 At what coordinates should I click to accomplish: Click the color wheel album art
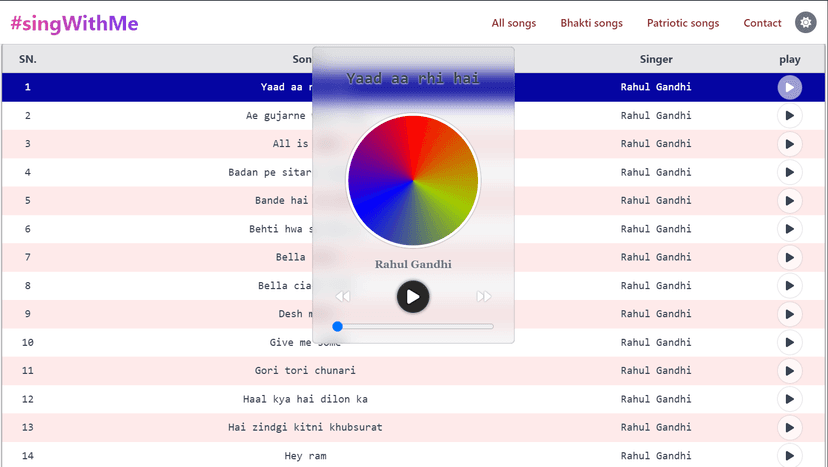tap(413, 181)
